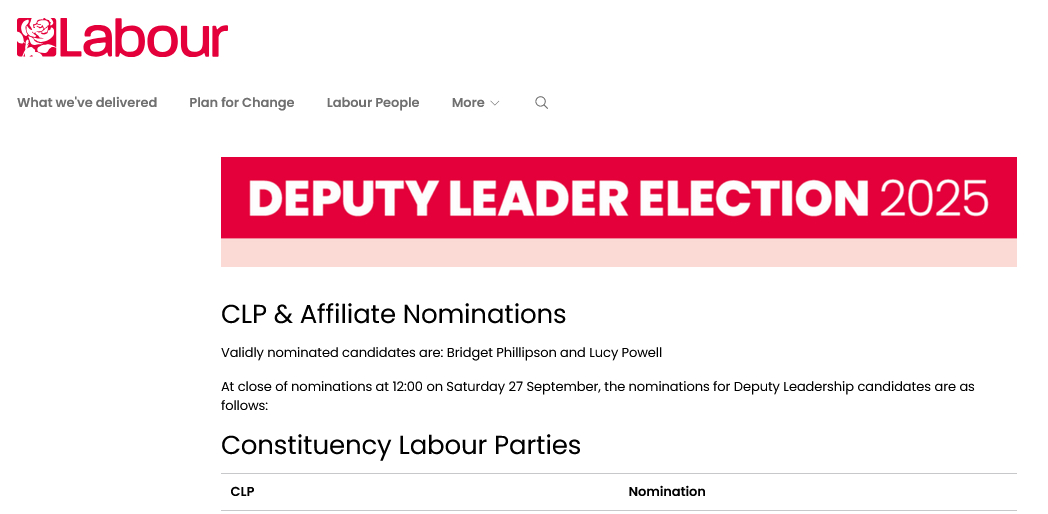Click the 2025 text in the banner
Viewport: 1048px width, 514px height.
click(x=934, y=198)
